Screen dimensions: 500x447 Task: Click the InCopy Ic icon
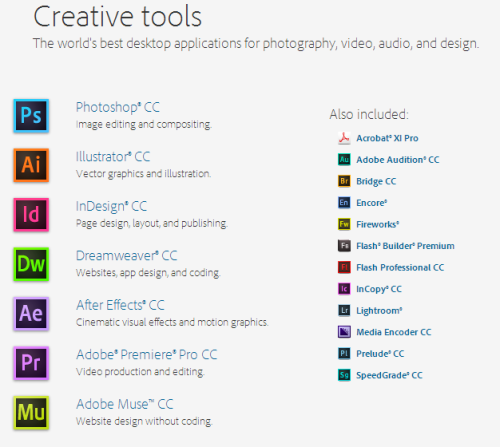point(344,289)
